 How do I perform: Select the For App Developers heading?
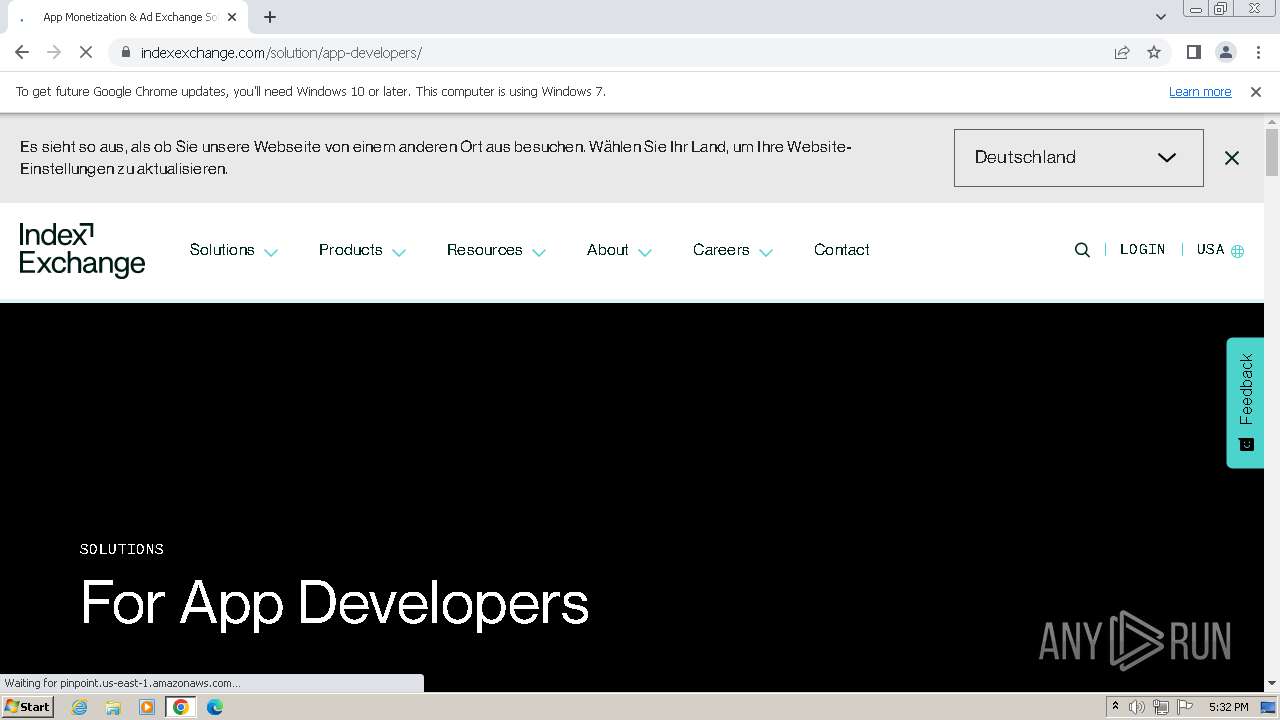tap(334, 603)
